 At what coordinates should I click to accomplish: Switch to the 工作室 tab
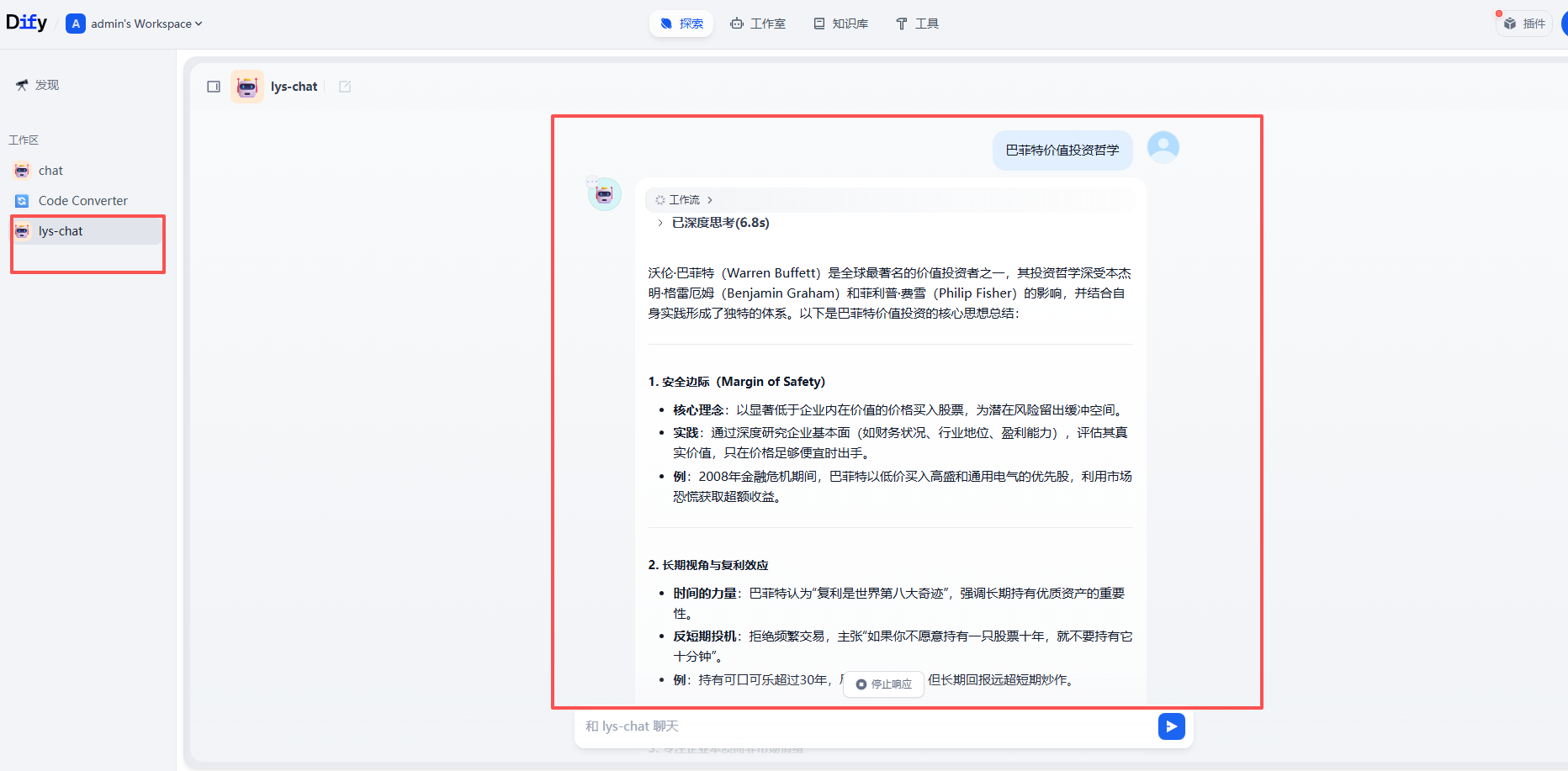pos(758,23)
